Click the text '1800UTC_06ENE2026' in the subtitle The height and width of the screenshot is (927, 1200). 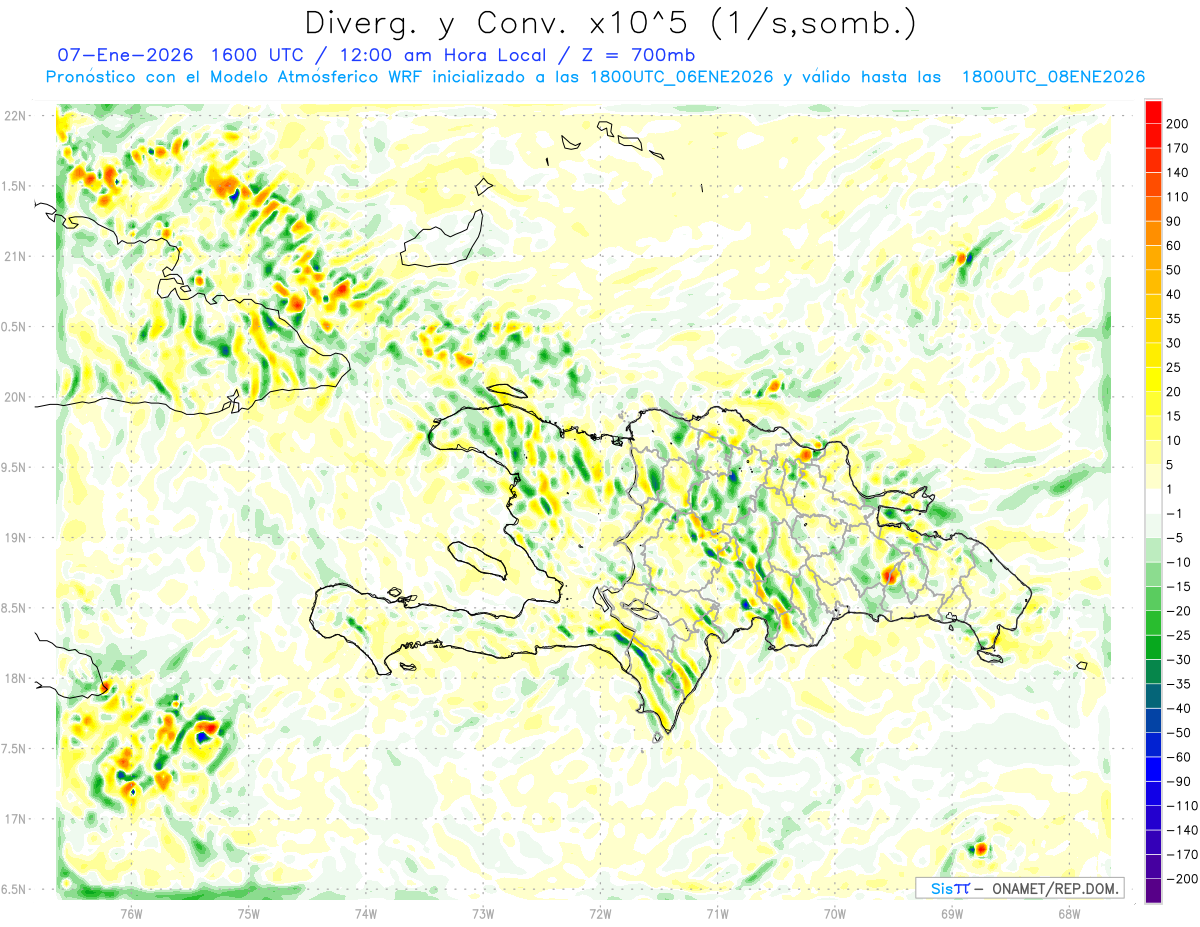682,77
